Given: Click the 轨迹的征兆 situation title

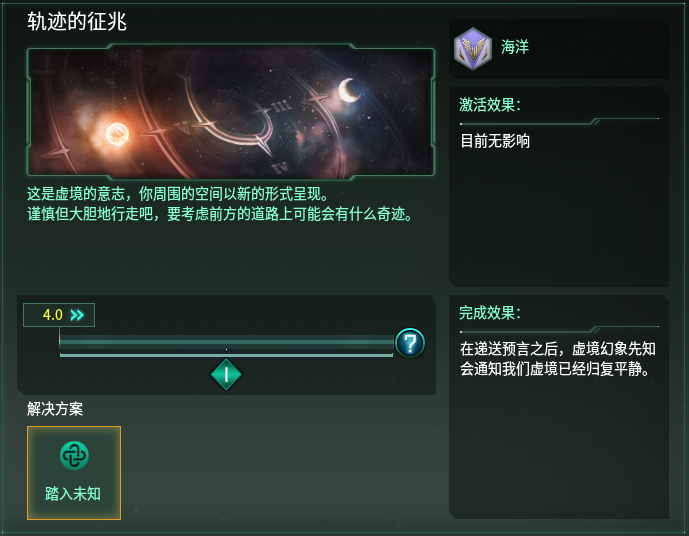Looking at the screenshot, I should click(x=77, y=21).
